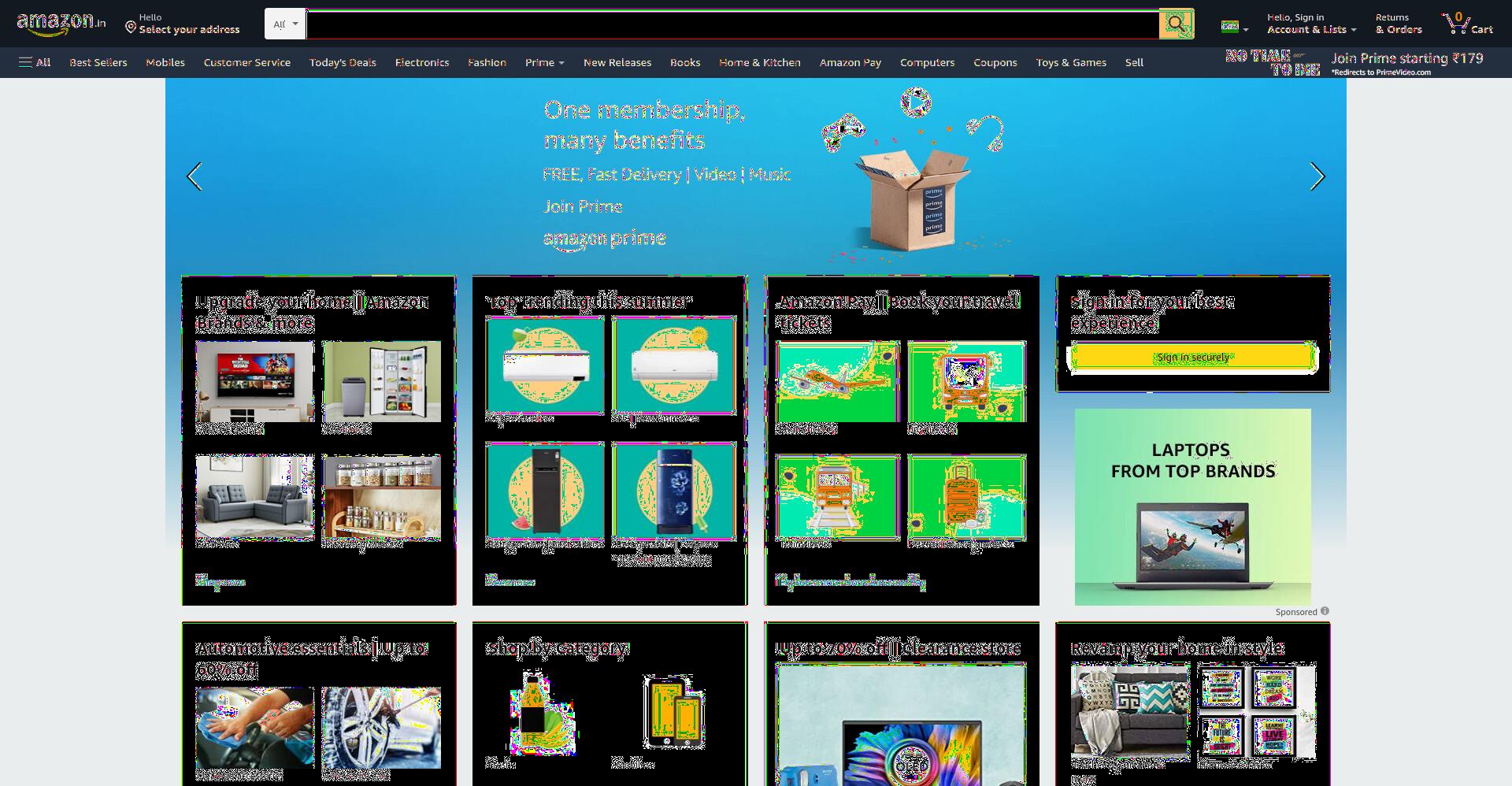
Task: Open the All hamburger menu
Action: pos(35,62)
